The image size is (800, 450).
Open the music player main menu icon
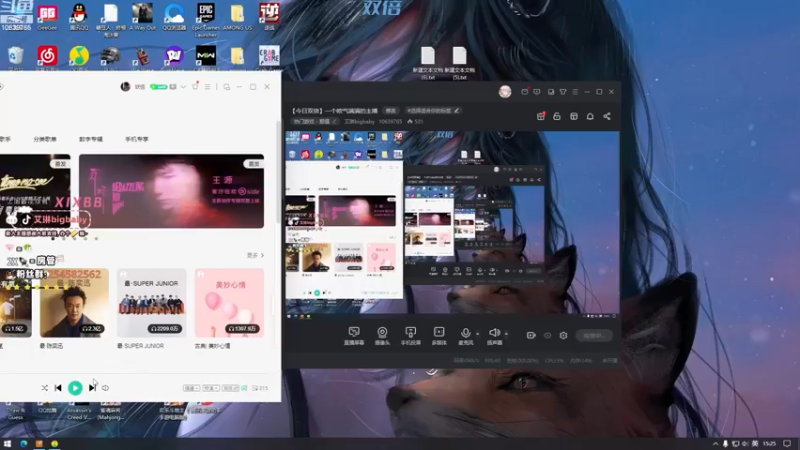[207, 87]
